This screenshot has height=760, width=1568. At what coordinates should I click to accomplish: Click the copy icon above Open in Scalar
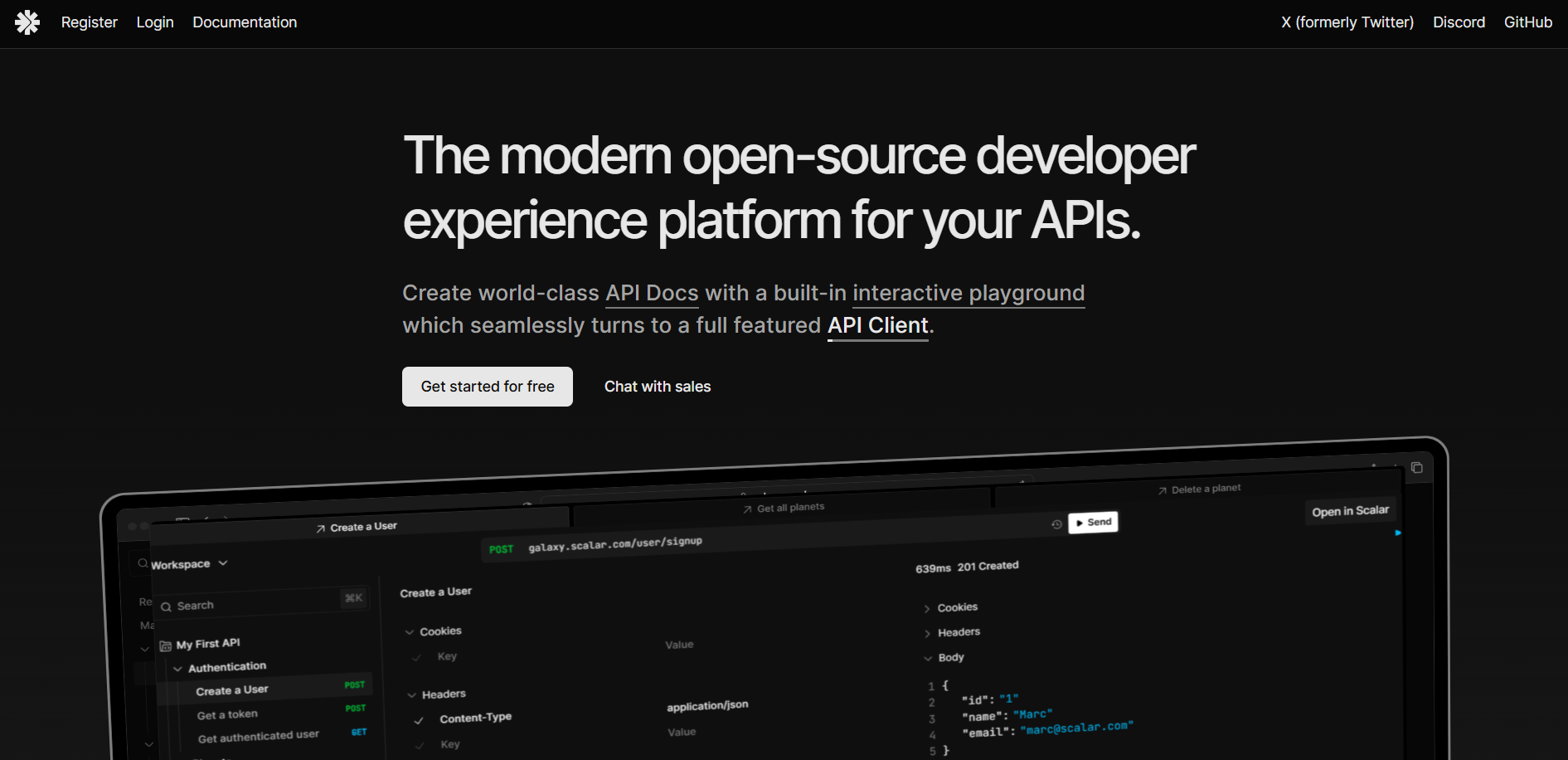click(x=1416, y=468)
